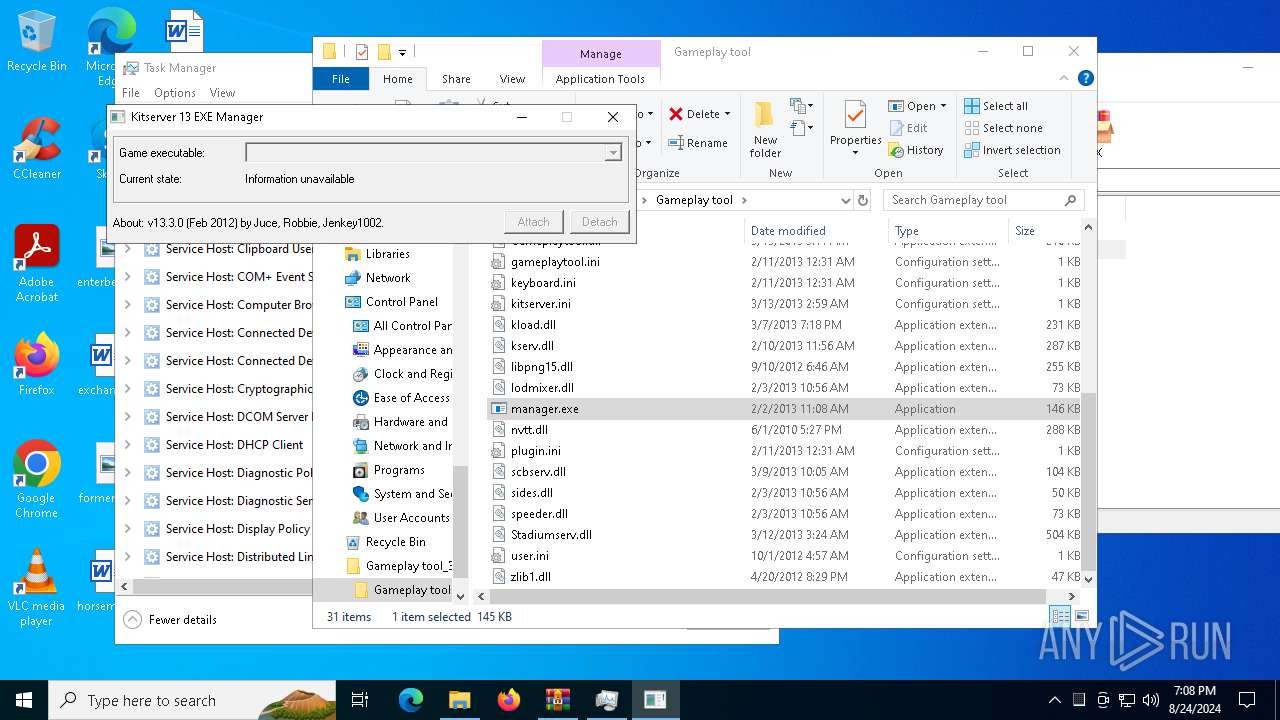Screen dimensions: 1280x720
Task: Create a New folder from the ribbon
Action: (x=765, y=128)
